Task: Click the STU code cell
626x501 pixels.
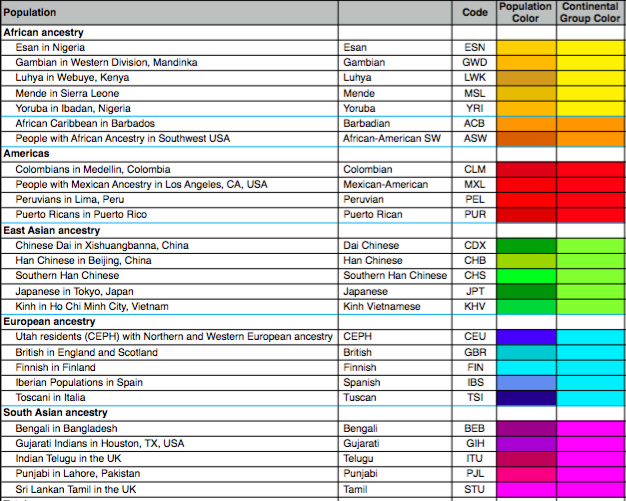Action: [x=475, y=489]
